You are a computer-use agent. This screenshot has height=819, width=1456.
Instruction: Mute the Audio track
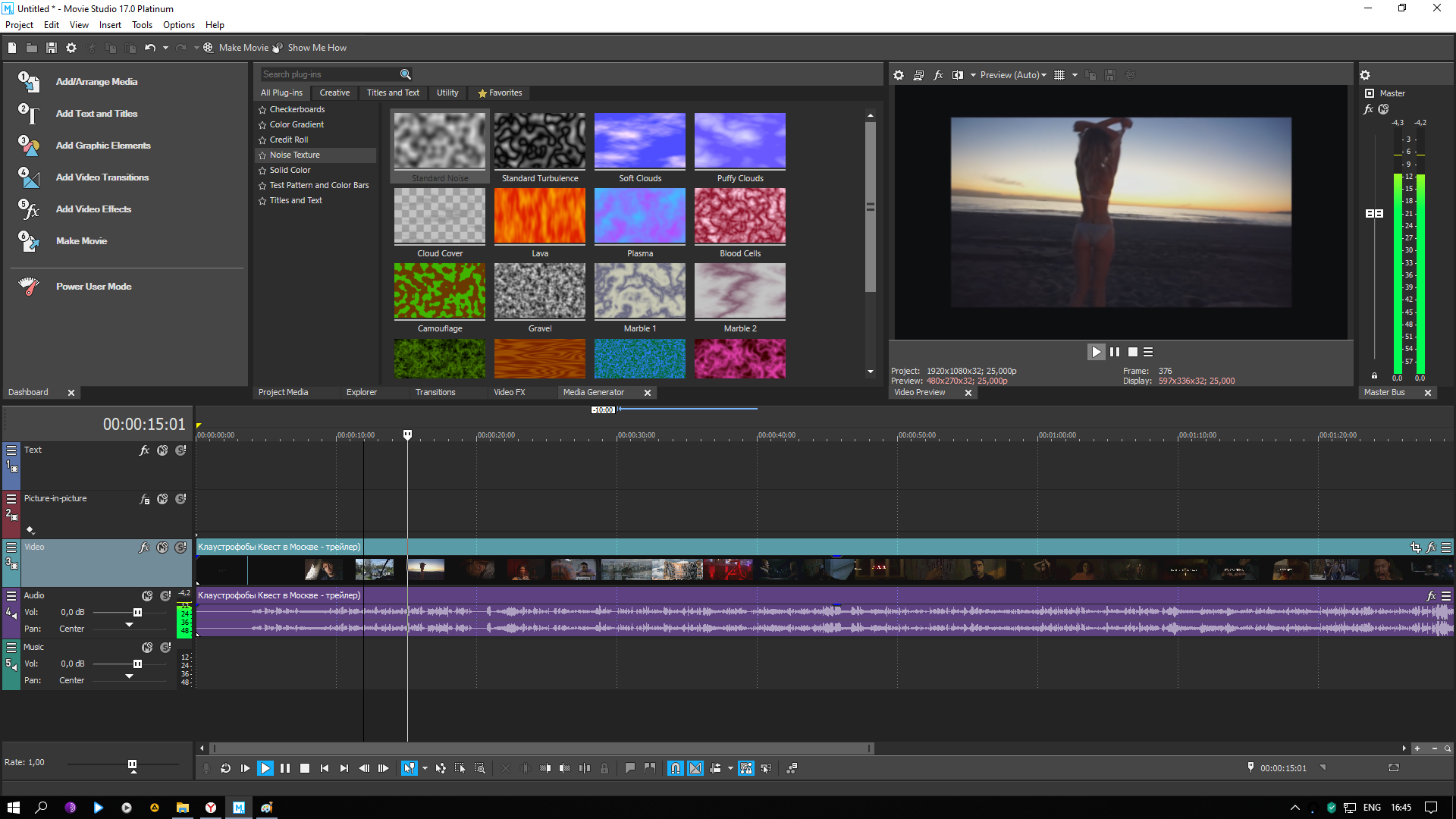click(147, 596)
